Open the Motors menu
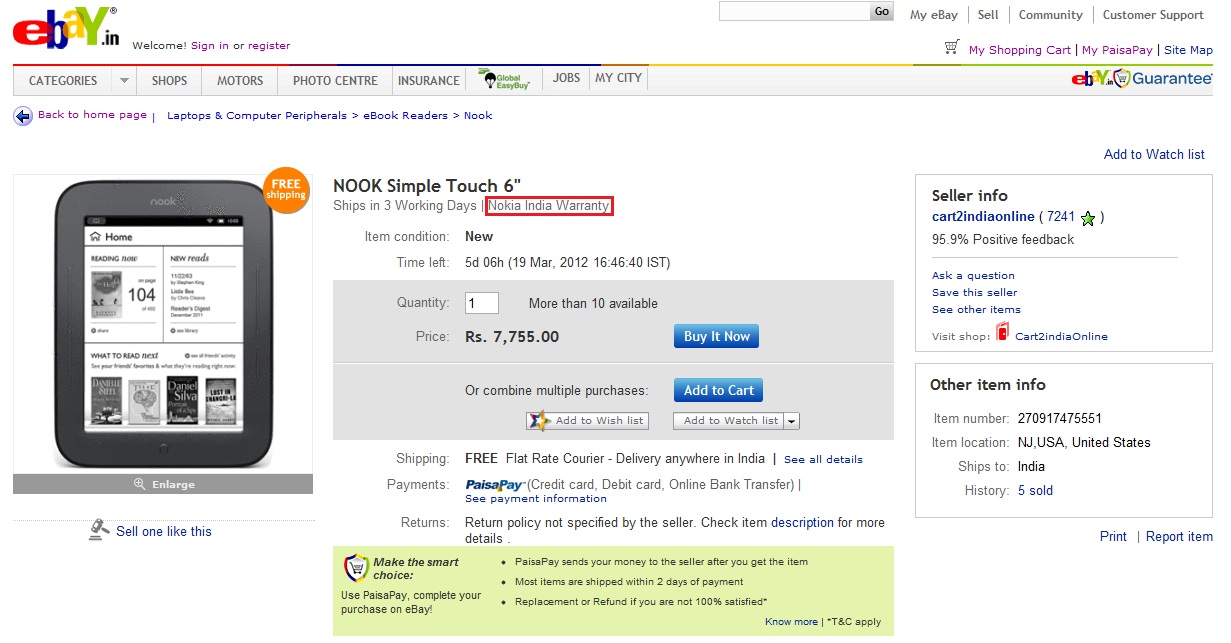Image resolution: width=1231 pixels, height=643 pixels. point(240,81)
